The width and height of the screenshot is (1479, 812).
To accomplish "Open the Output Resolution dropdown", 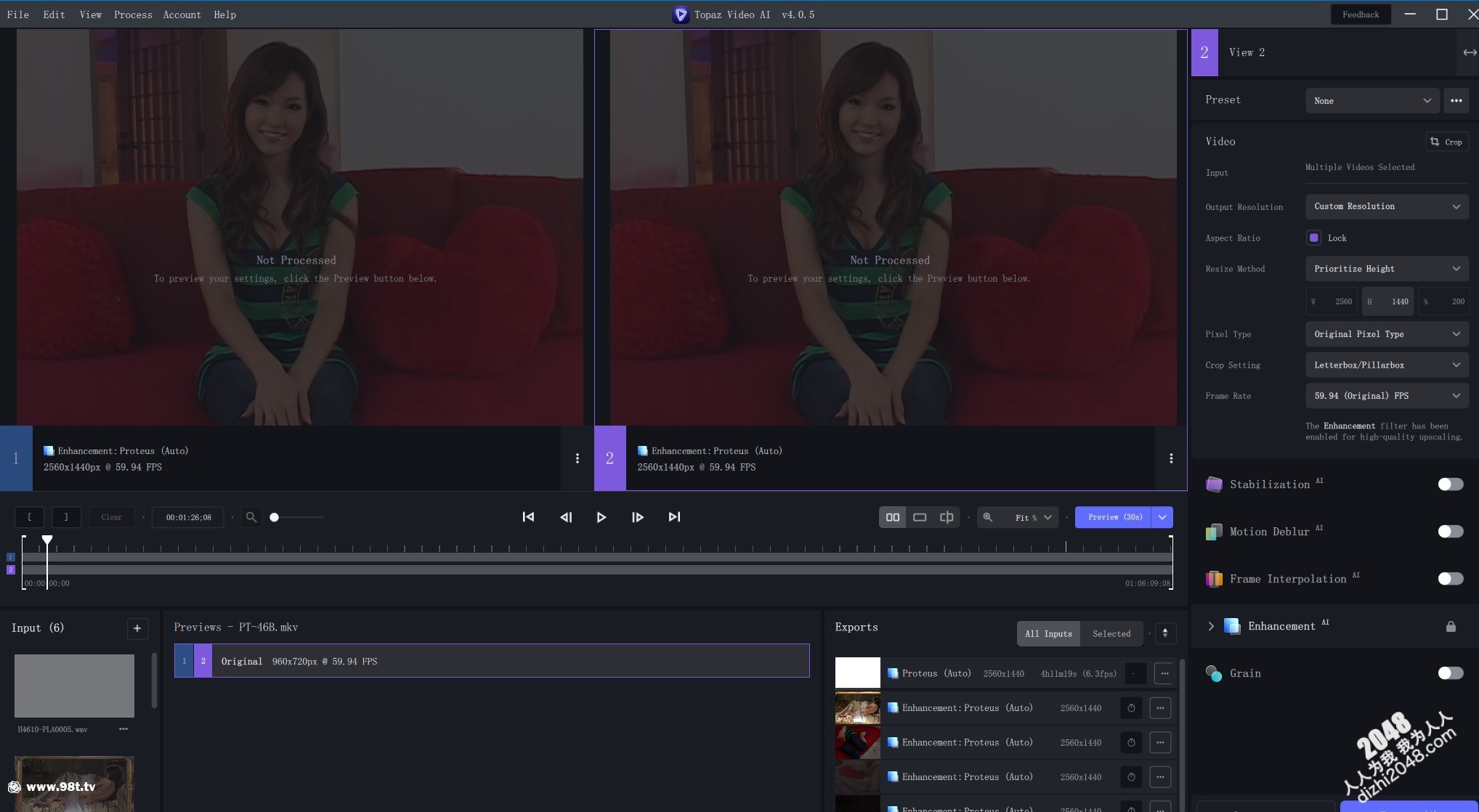I will click(1387, 206).
